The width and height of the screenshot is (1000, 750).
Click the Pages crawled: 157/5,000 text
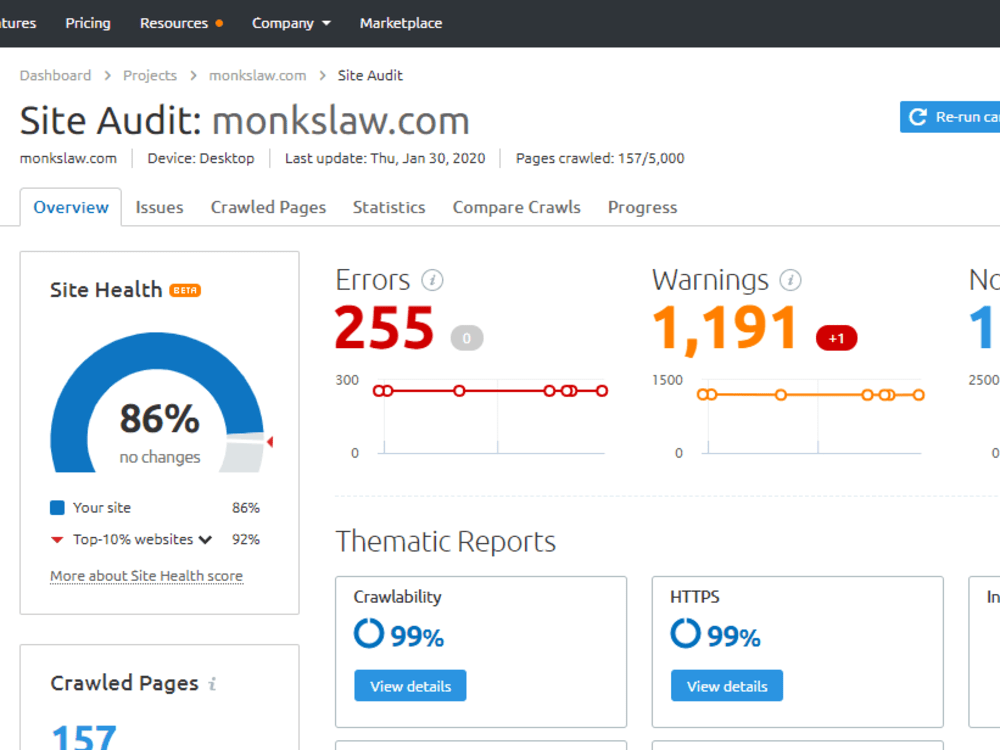pyautogui.click(x=600, y=158)
